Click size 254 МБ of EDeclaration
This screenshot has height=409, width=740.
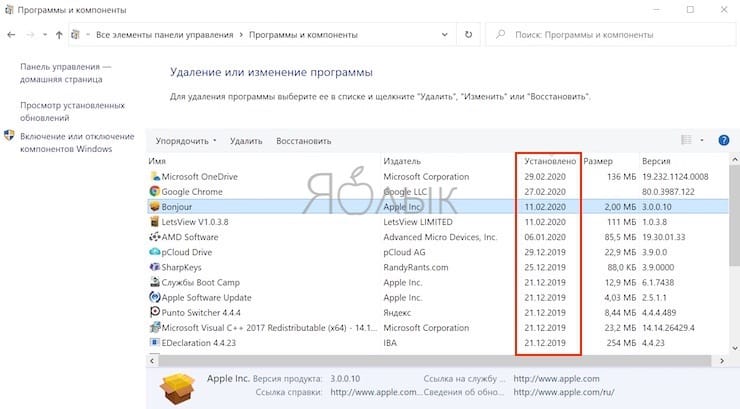(621, 342)
